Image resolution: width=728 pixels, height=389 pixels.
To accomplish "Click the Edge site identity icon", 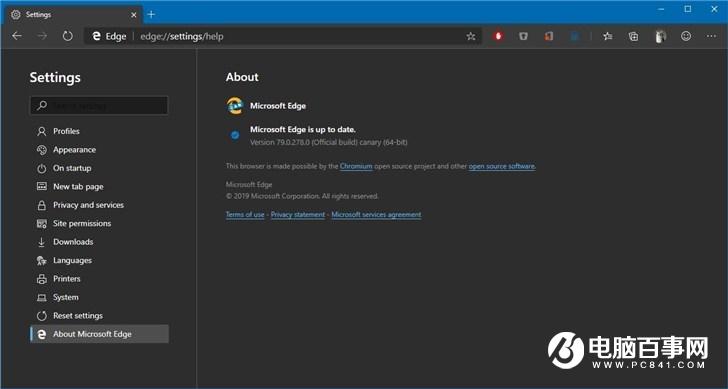I will pyautogui.click(x=96, y=36).
